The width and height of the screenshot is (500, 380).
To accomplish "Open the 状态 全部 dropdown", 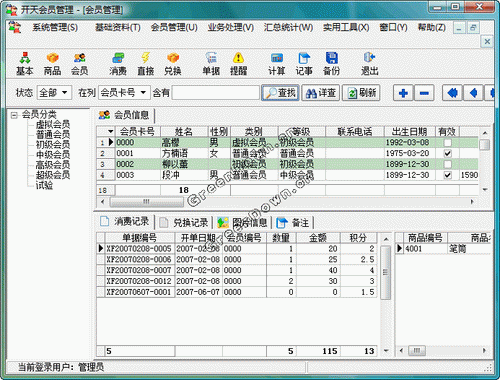I will pos(54,92).
